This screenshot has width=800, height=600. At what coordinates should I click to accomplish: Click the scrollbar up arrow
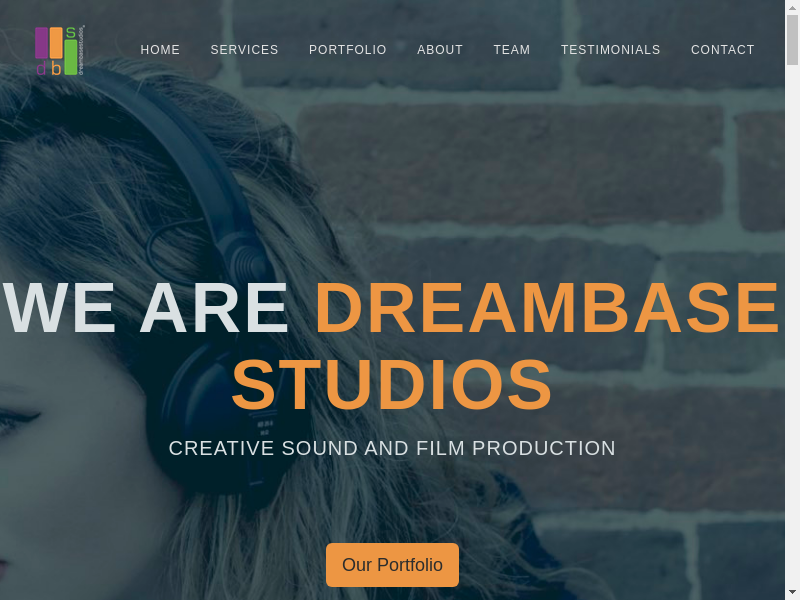(792, 7)
